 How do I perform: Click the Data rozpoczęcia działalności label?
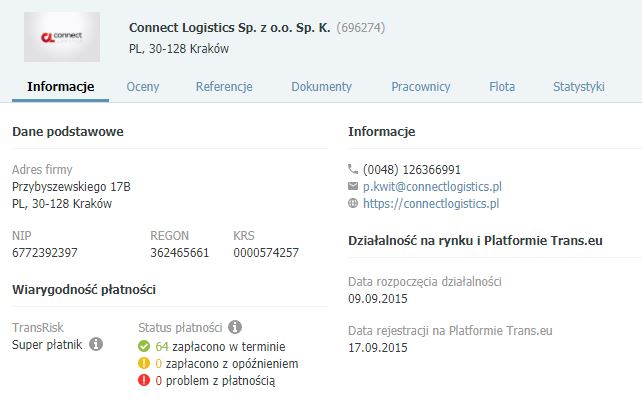[425, 282]
